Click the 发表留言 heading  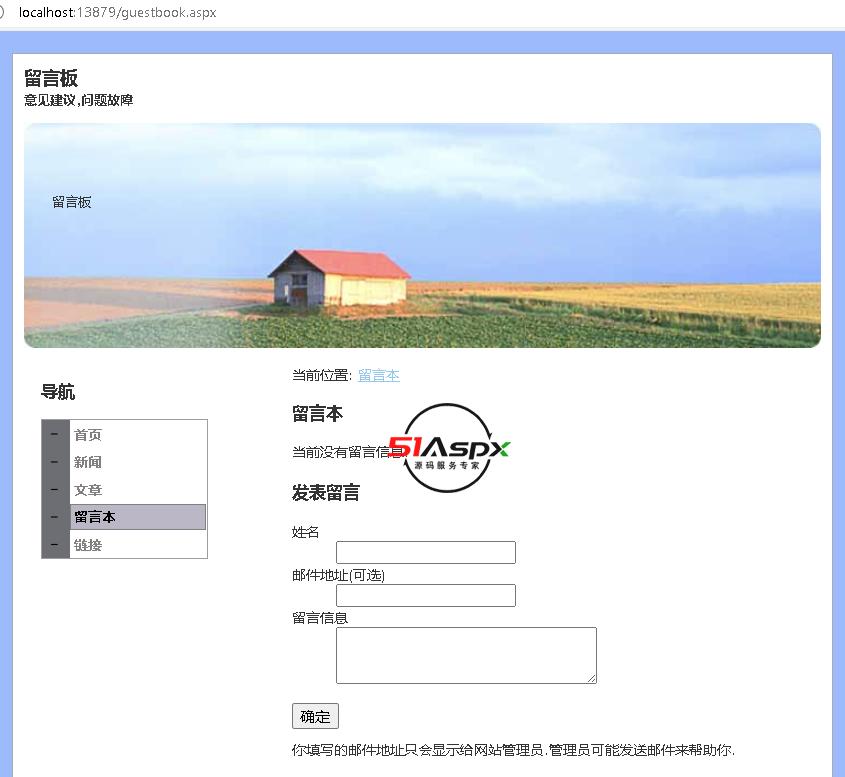click(x=325, y=492)
